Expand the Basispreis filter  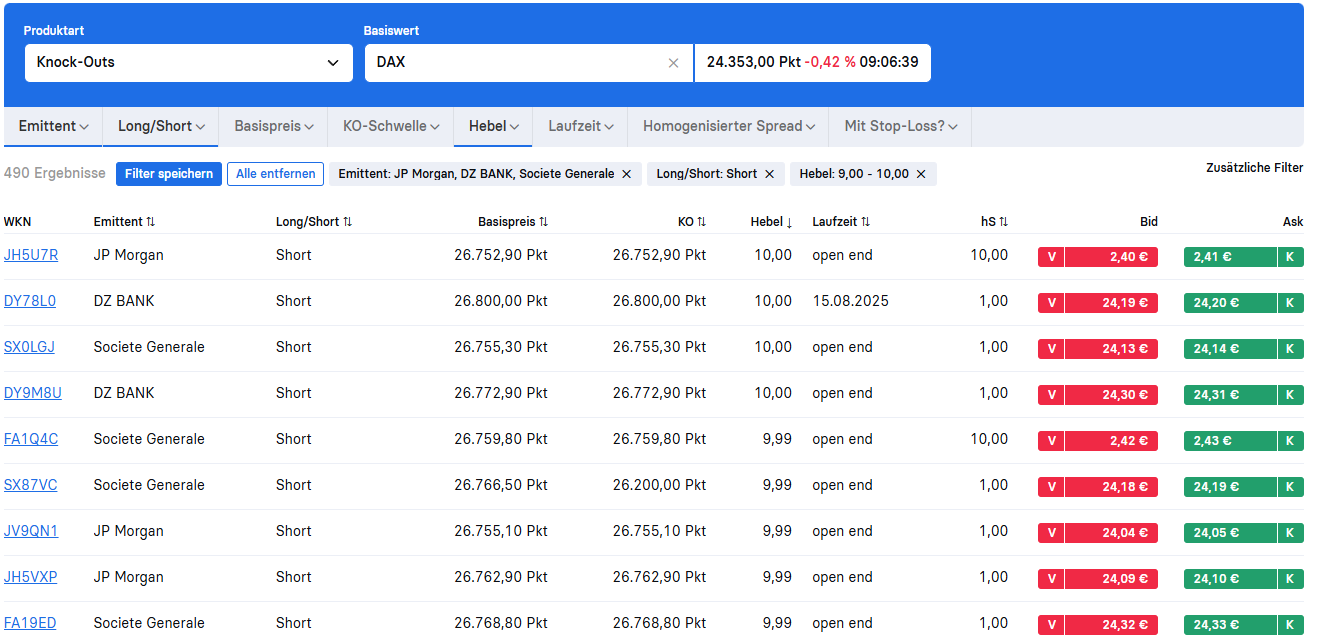274,126
